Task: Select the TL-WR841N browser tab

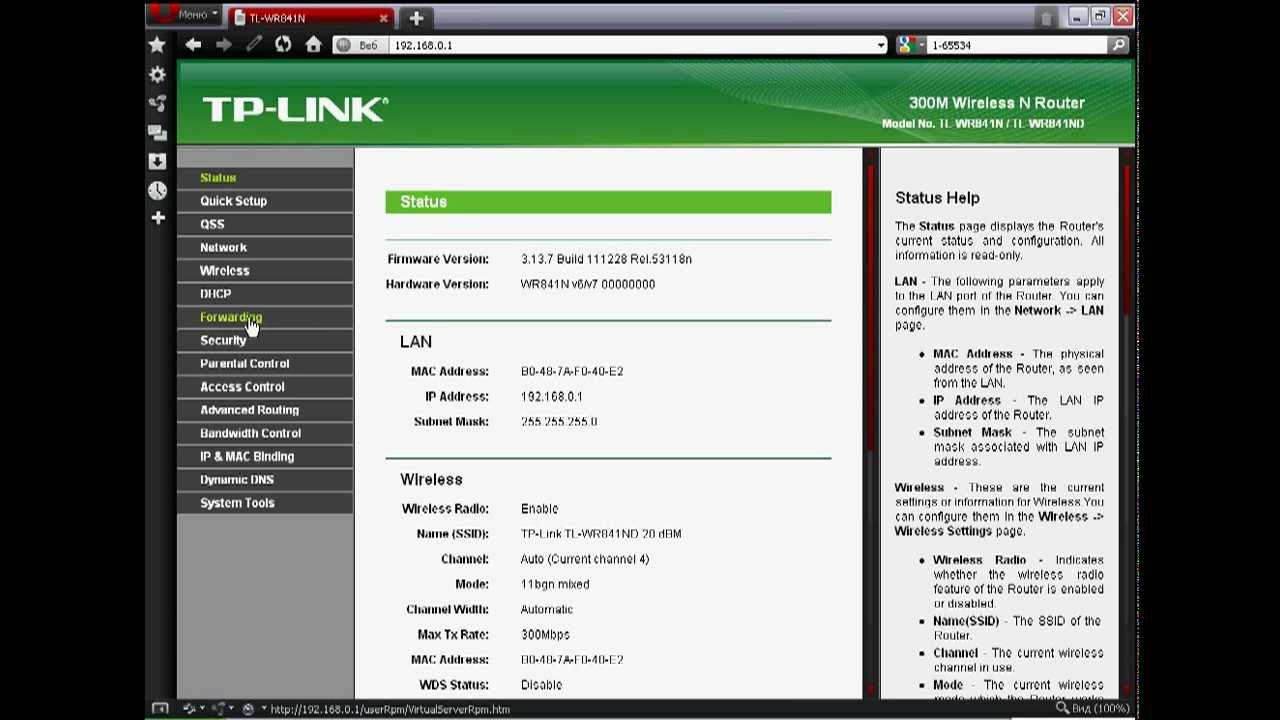Action: click(x=309, y=18)
